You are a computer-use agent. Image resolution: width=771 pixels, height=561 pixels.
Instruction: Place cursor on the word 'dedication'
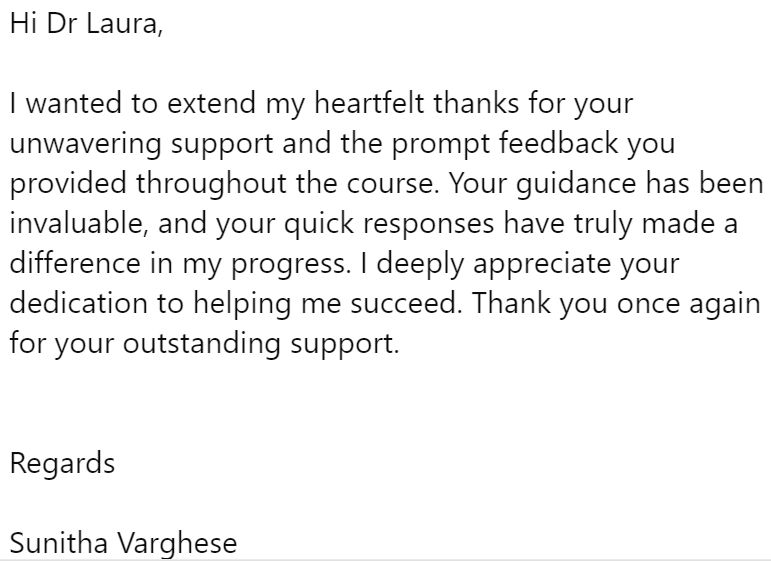[x=79, y=304]
